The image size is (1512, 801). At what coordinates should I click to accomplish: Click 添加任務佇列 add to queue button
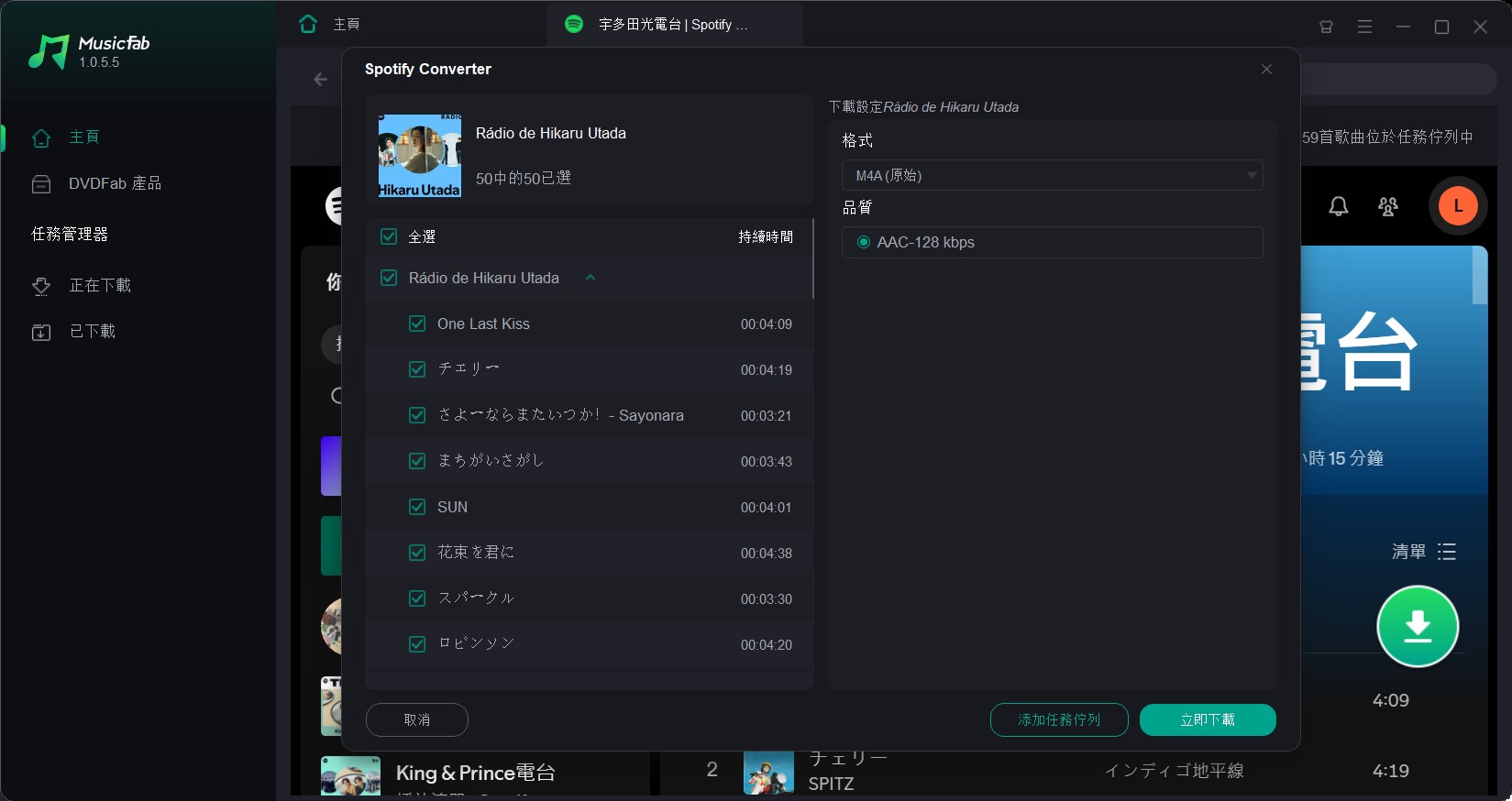(x=1059, y=719)
